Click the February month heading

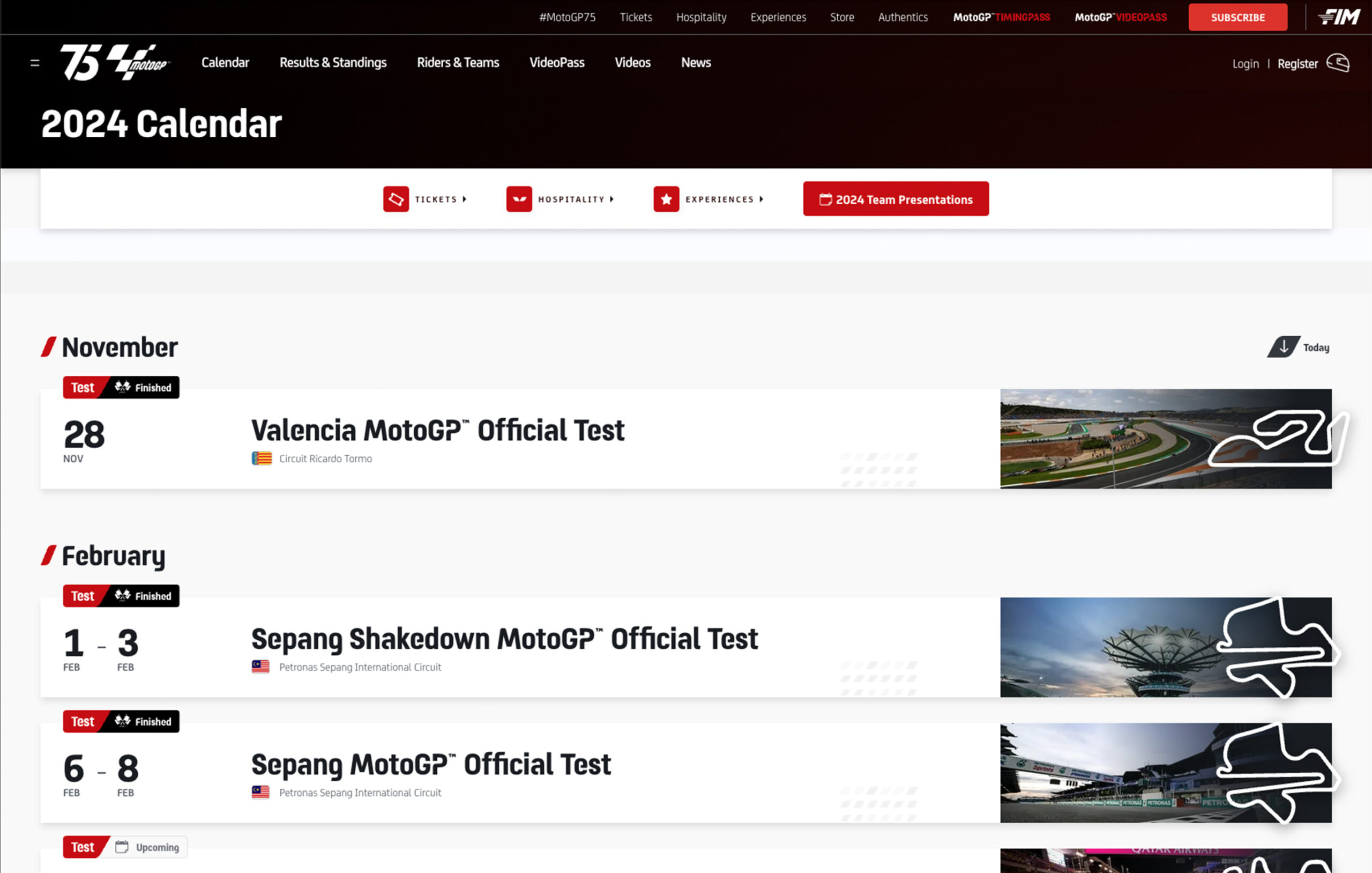click(114, 556)
